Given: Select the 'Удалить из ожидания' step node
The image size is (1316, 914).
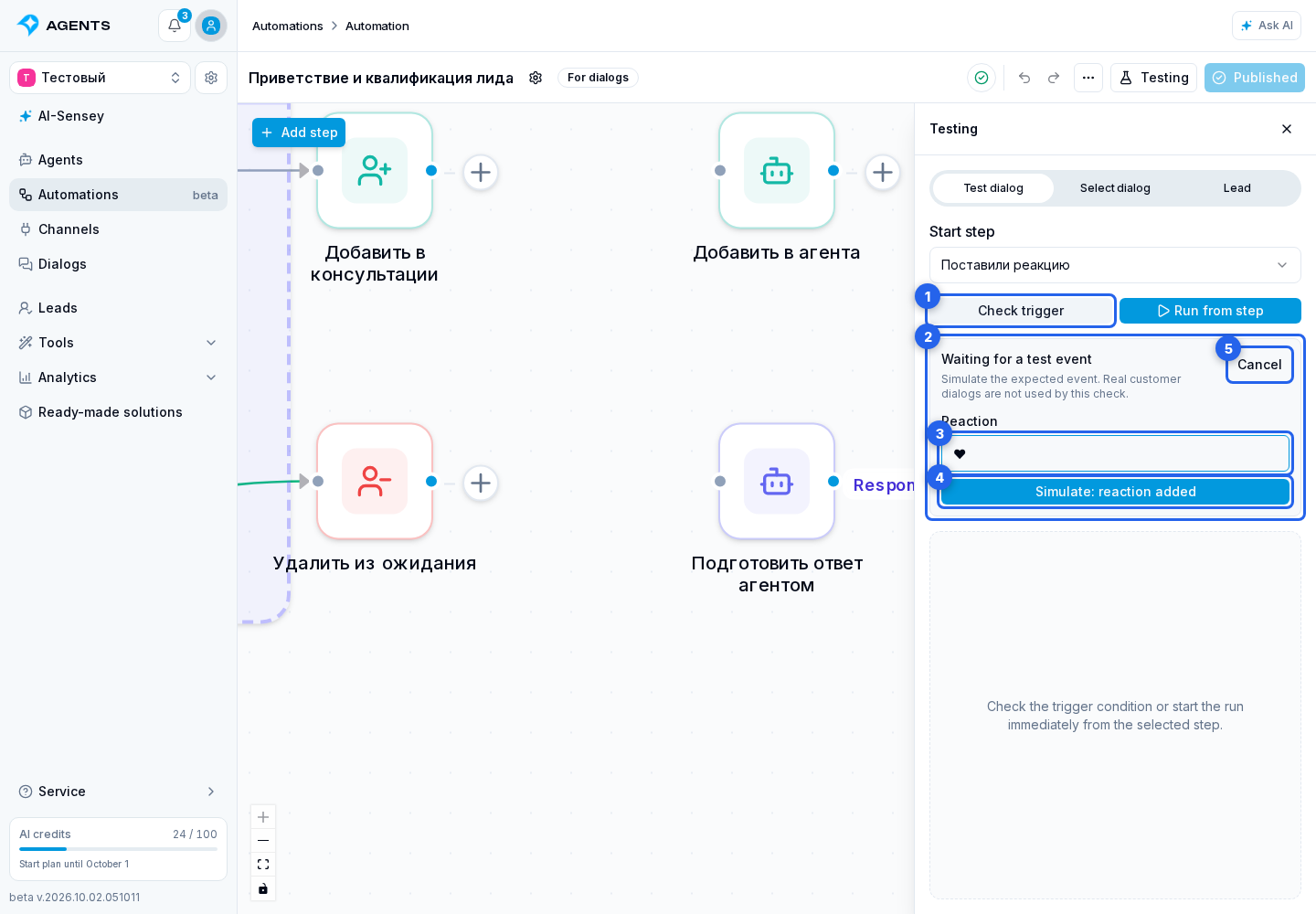Looking at the screenshot, I should [375, 482].
